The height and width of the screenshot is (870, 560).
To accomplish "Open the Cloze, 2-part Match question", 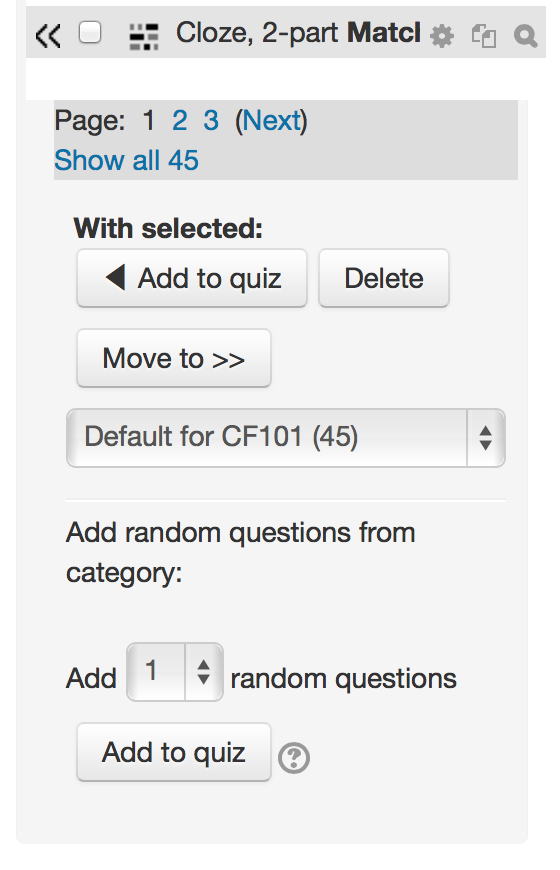I will click(x=299, y=33).
